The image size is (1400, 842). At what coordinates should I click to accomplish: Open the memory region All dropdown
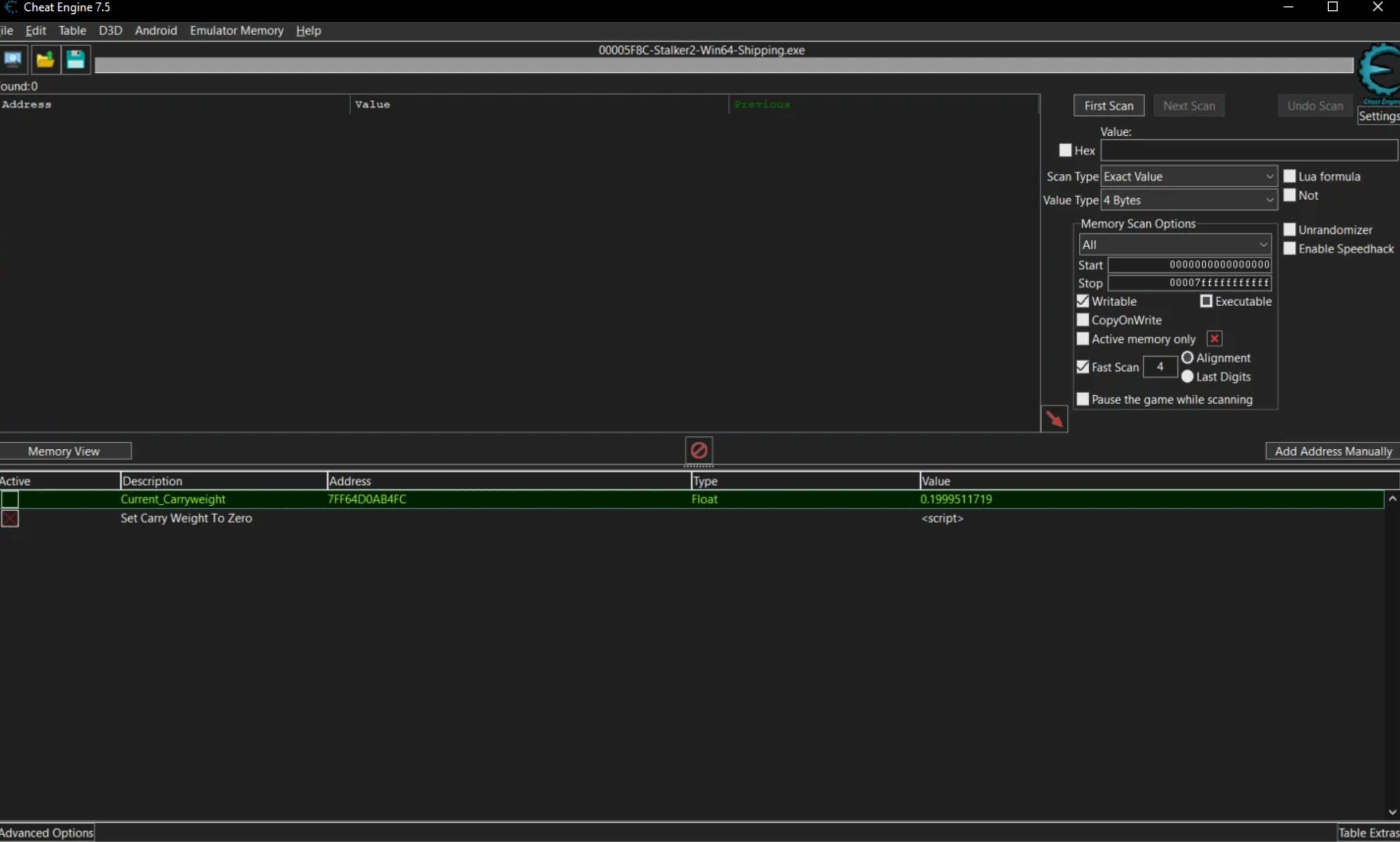1174,245
